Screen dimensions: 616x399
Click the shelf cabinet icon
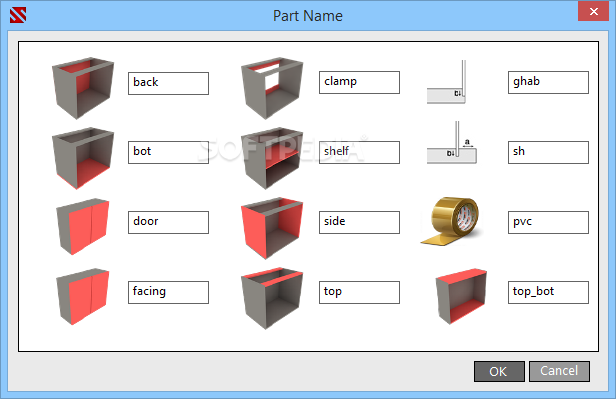pyautogui.click(x=272, y=158)
